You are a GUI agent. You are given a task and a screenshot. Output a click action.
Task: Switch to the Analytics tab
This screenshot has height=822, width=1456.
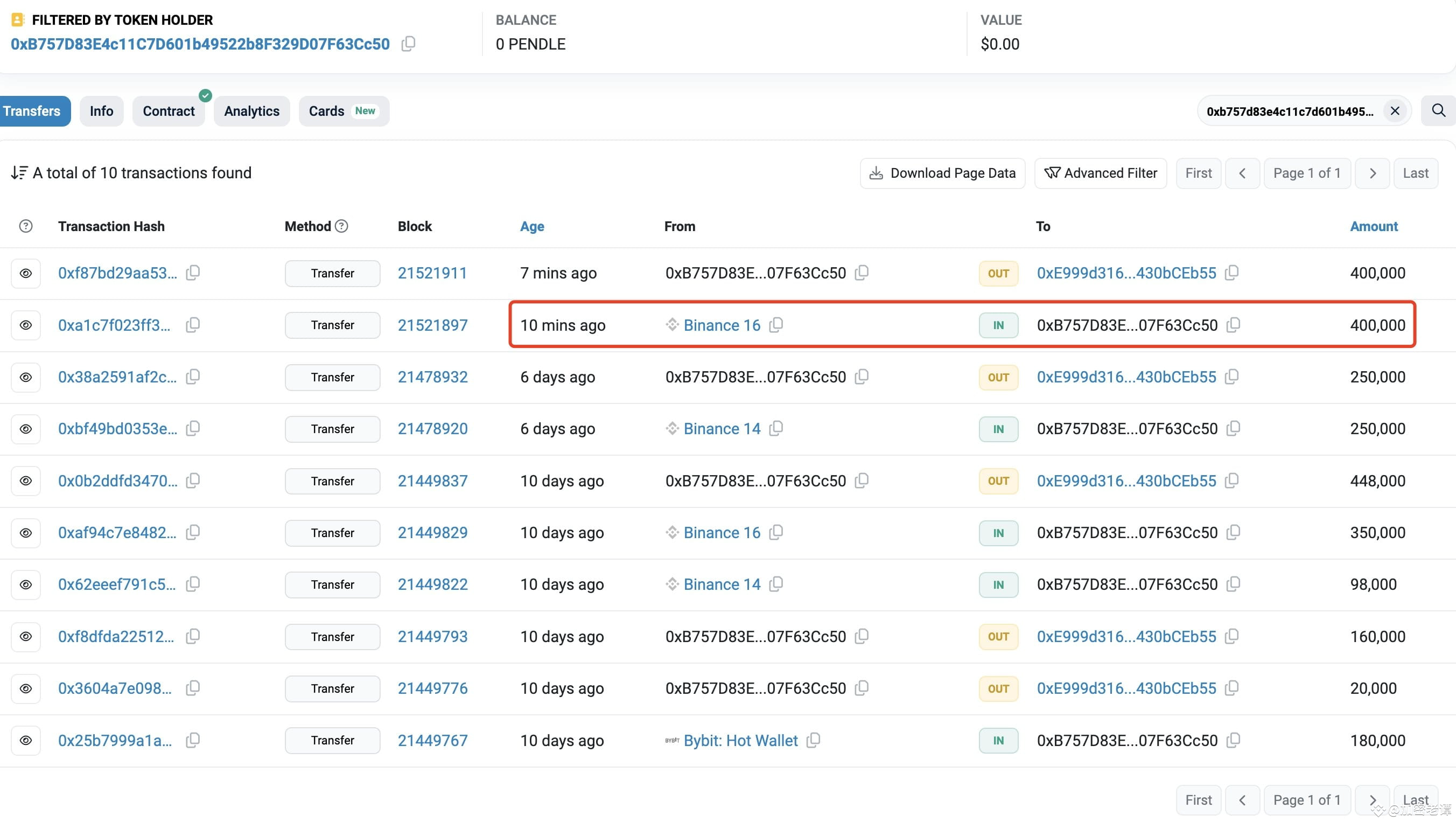coord(251,111)
